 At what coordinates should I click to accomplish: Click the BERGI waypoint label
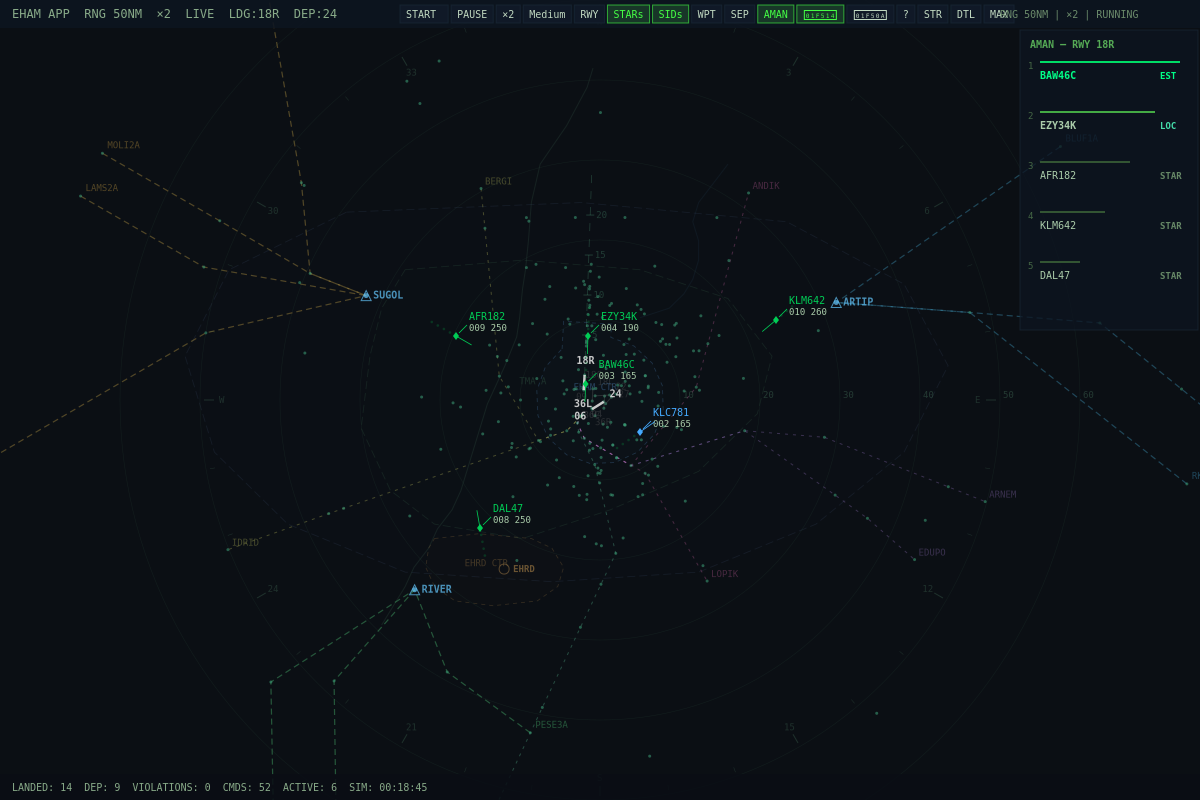coord(498,182)
